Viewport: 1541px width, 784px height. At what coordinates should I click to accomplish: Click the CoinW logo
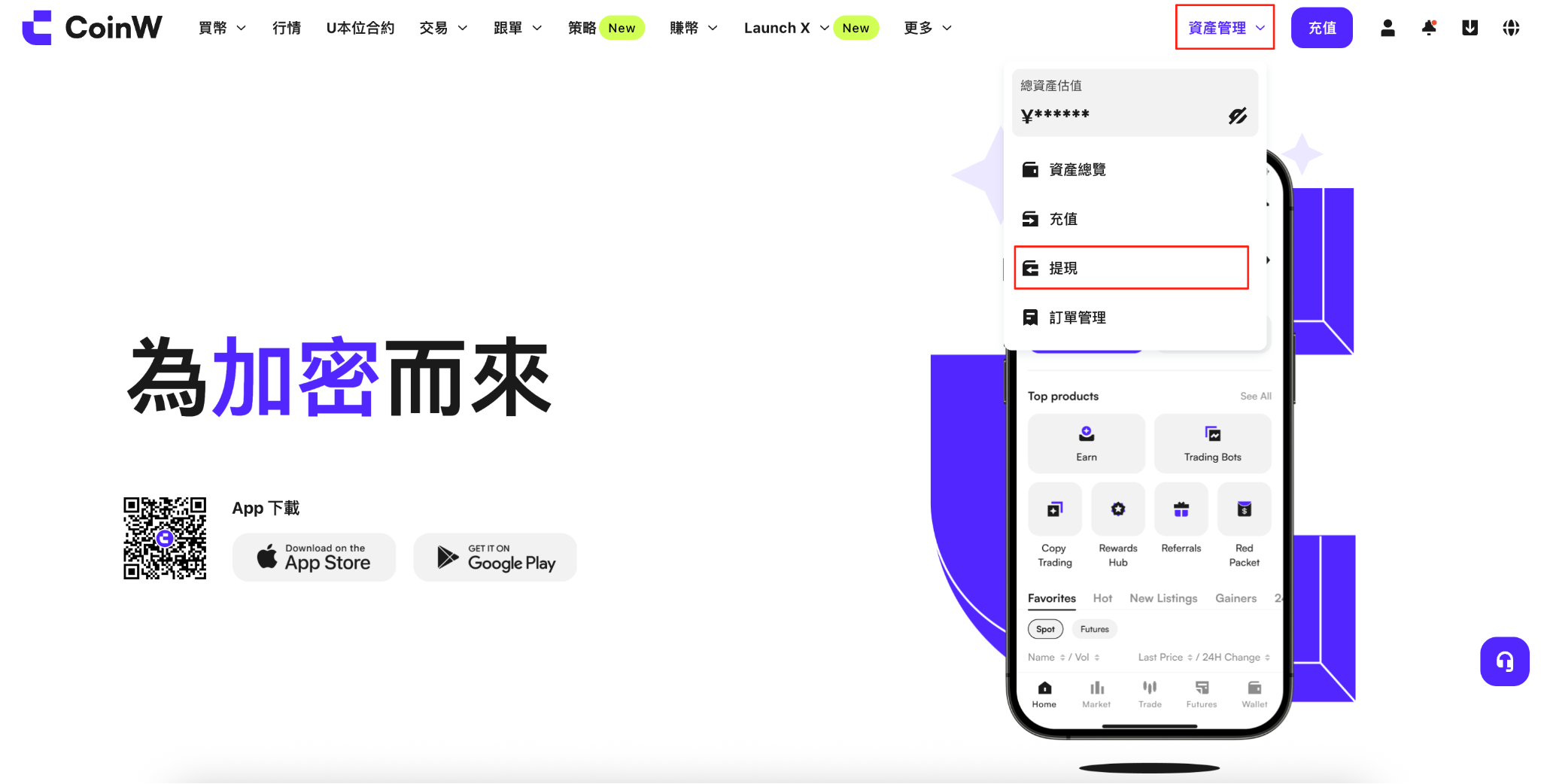[x=92, y=28]
